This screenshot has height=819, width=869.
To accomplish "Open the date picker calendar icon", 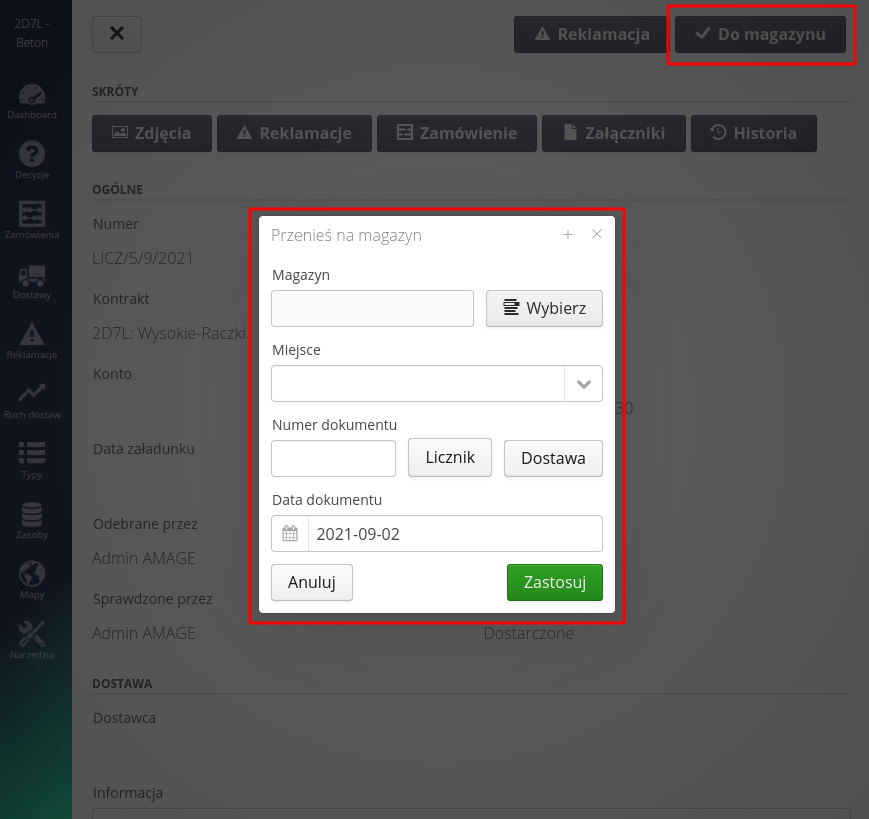I will (290, 534).
